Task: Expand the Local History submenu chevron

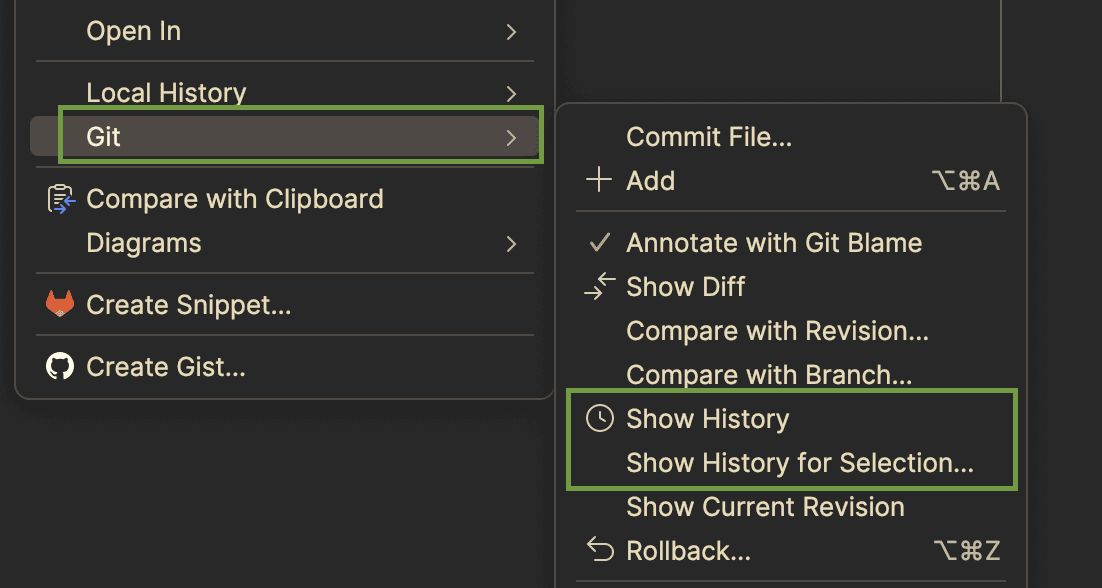Action: coord(512,93)
